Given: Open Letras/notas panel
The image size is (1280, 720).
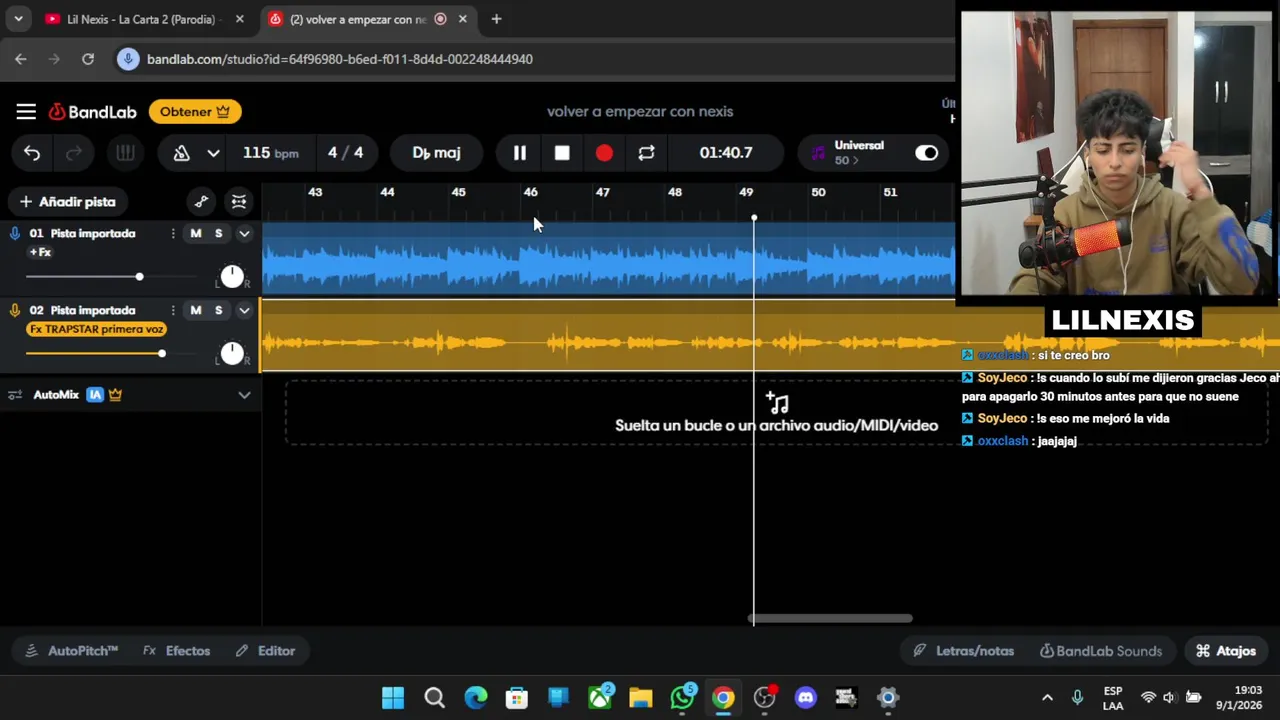Looking at the screenshot, I should (x=964, y=651).
